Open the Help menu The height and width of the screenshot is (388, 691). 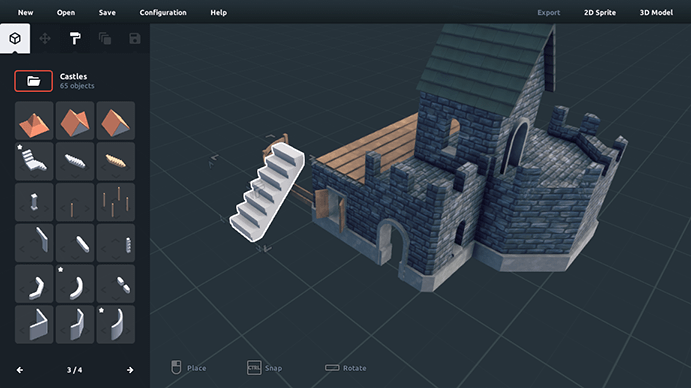(x=219, y=13)
